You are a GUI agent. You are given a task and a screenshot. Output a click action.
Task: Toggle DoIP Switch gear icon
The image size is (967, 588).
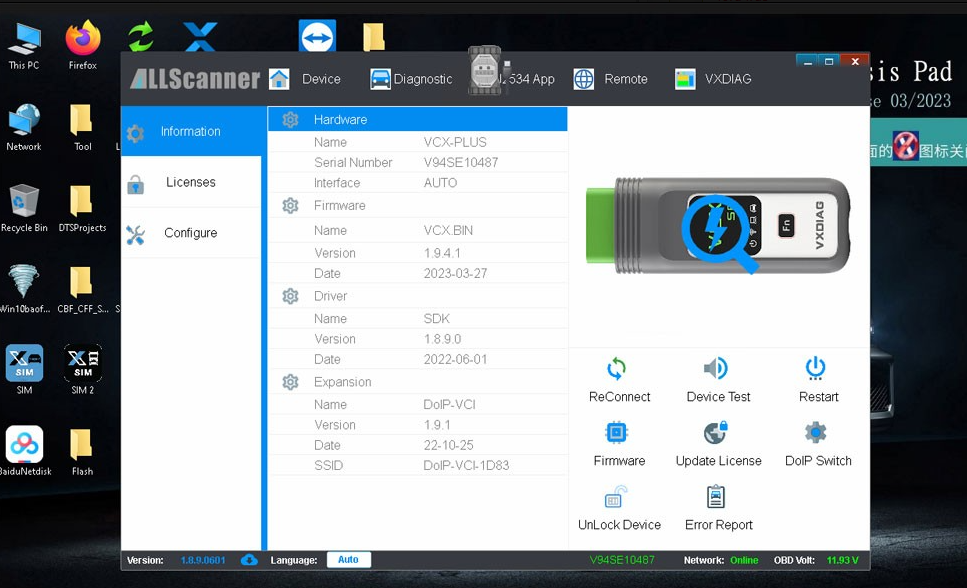(x=815, y=433)
